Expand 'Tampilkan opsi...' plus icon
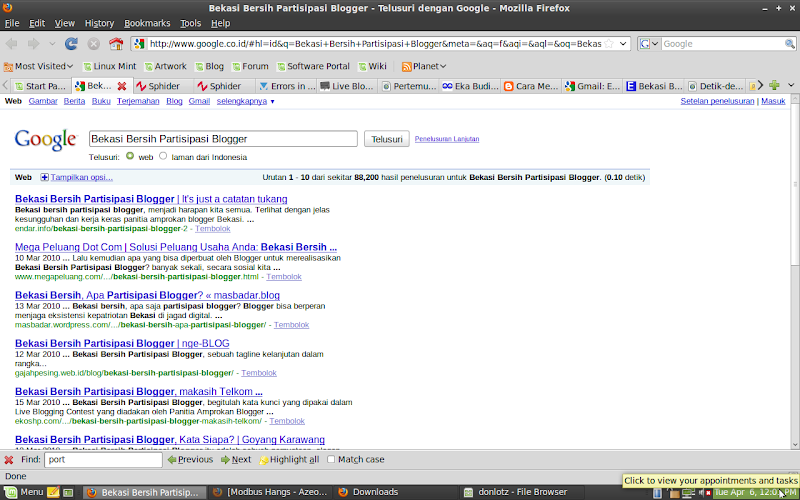The width and height of the screenshot is (800, 500). click(x=44, y=178)
